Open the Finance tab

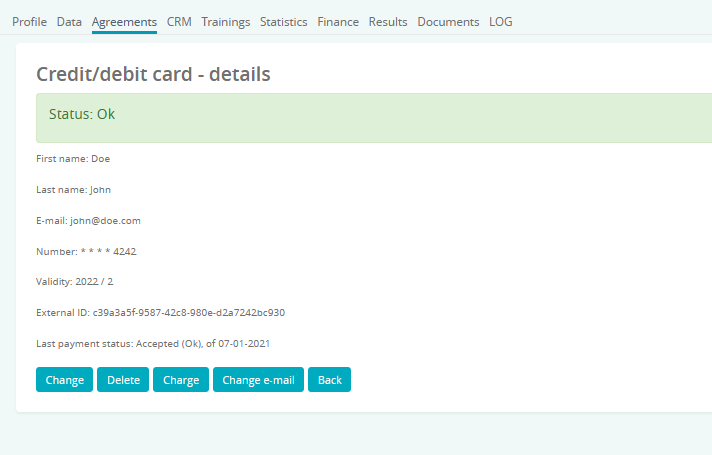(338, 22)
